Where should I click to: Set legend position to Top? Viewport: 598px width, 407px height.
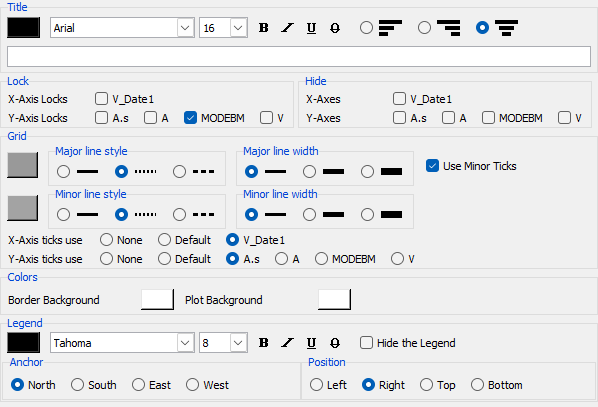point(426,385)
